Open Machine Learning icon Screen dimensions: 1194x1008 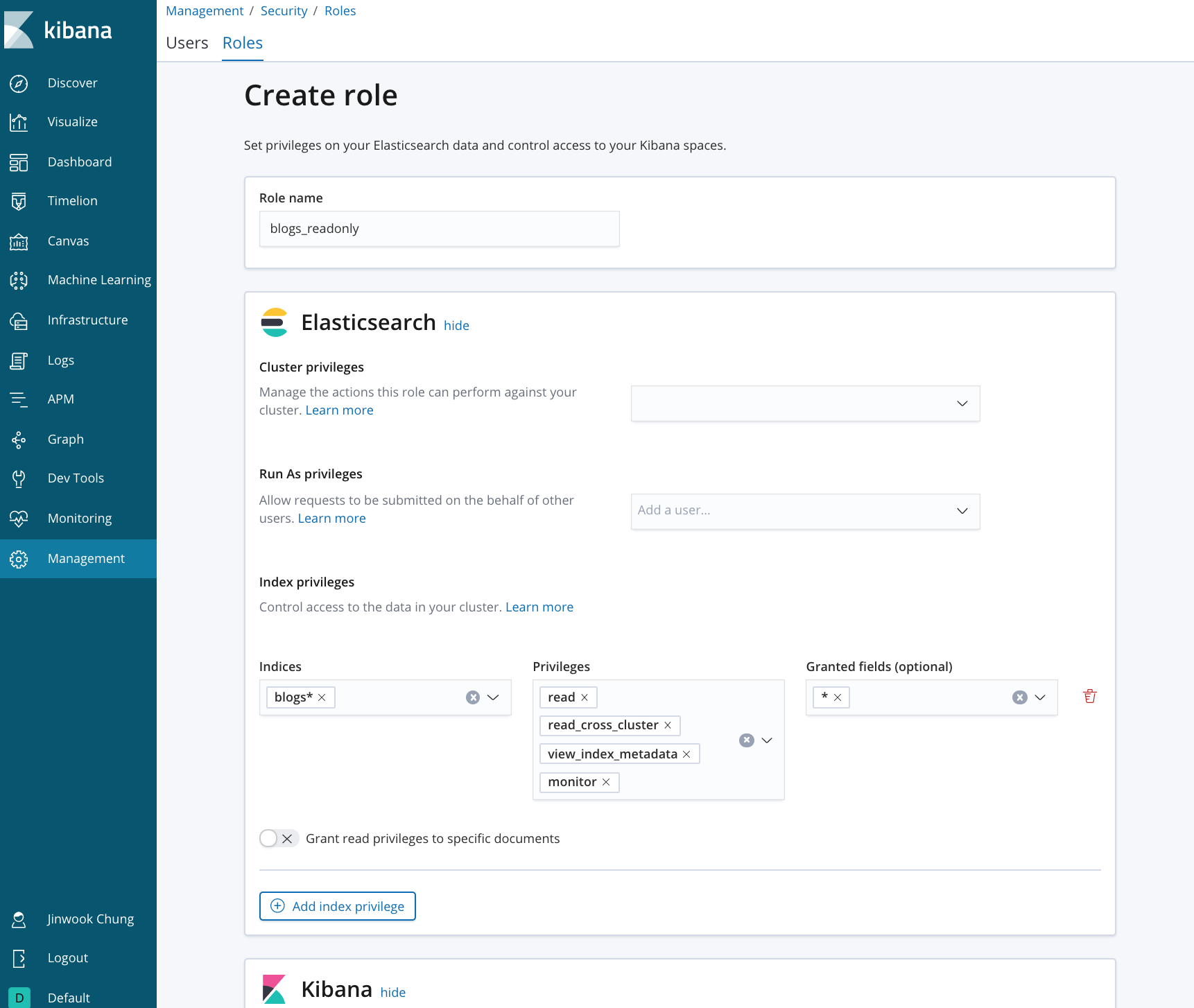(x=19, y=280)
